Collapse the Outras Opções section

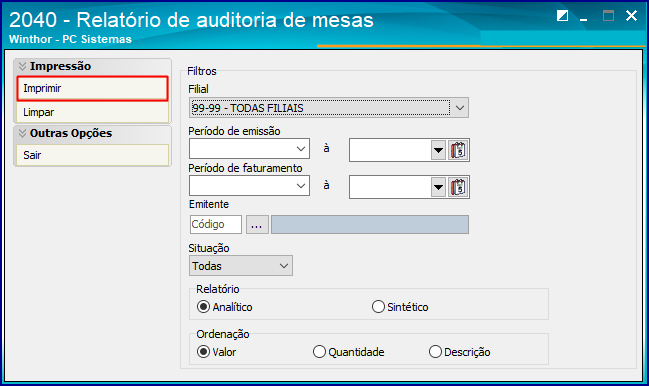point(22,133)
